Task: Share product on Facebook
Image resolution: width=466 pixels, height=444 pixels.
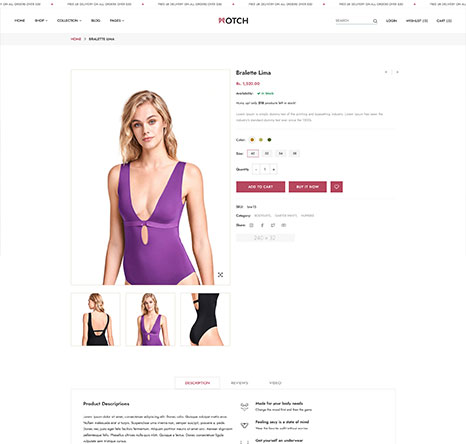Action: tap(262, 225)
